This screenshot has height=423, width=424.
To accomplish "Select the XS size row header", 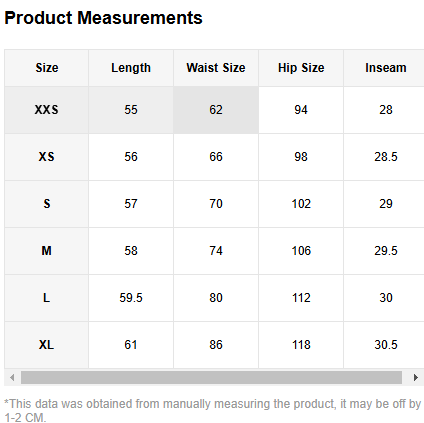I will [47, 157].
